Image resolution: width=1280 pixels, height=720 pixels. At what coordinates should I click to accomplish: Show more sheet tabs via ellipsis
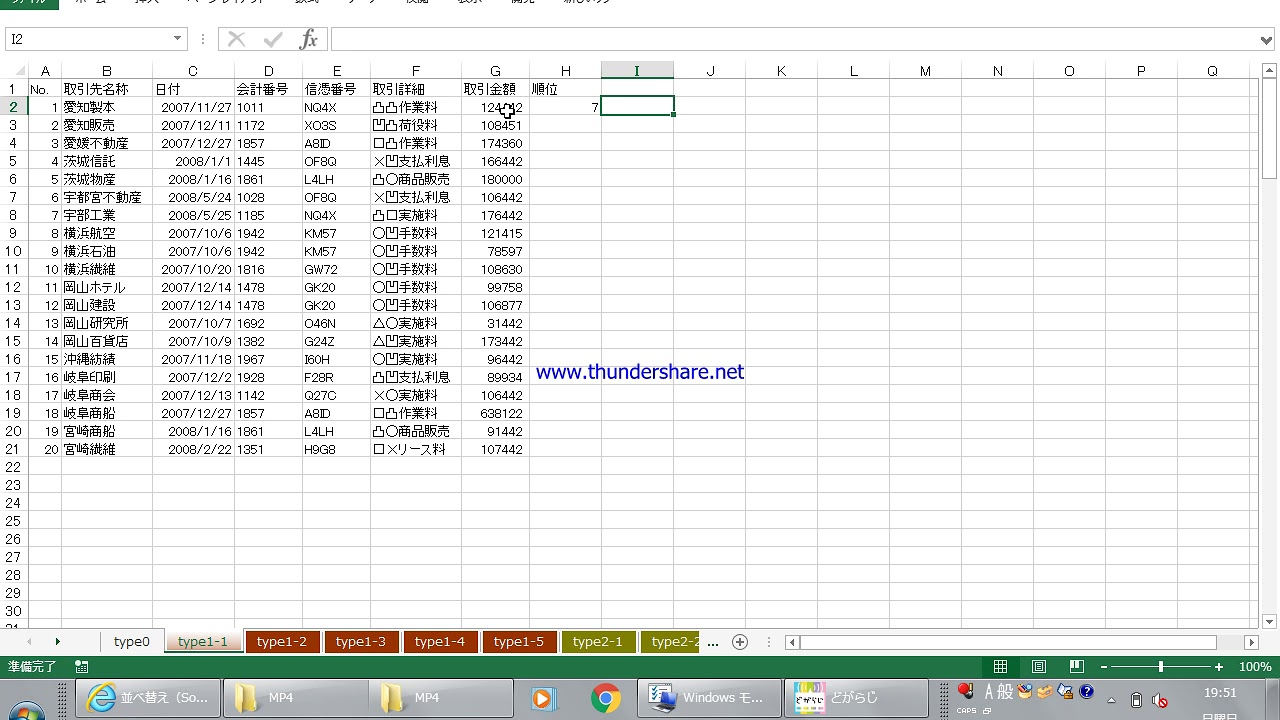pyautogui.click(x=712, y=642)
